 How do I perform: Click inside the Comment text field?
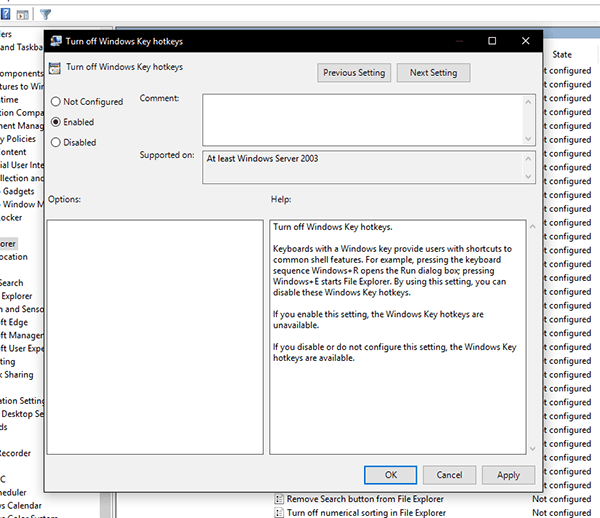pyautogui.click(x=364, y=119)
